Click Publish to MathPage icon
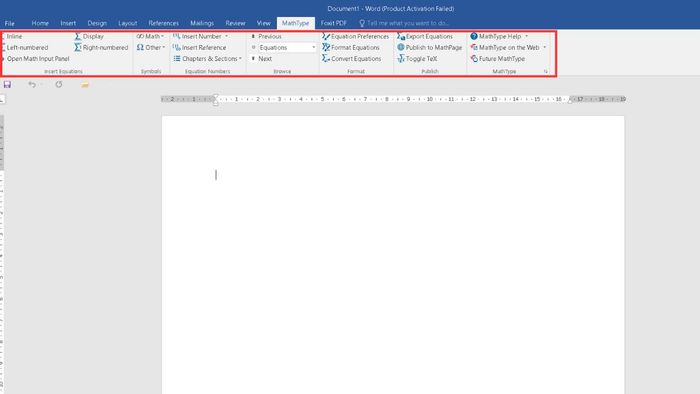The width and height of the screenshot is (700, 394). click(401, 47)
